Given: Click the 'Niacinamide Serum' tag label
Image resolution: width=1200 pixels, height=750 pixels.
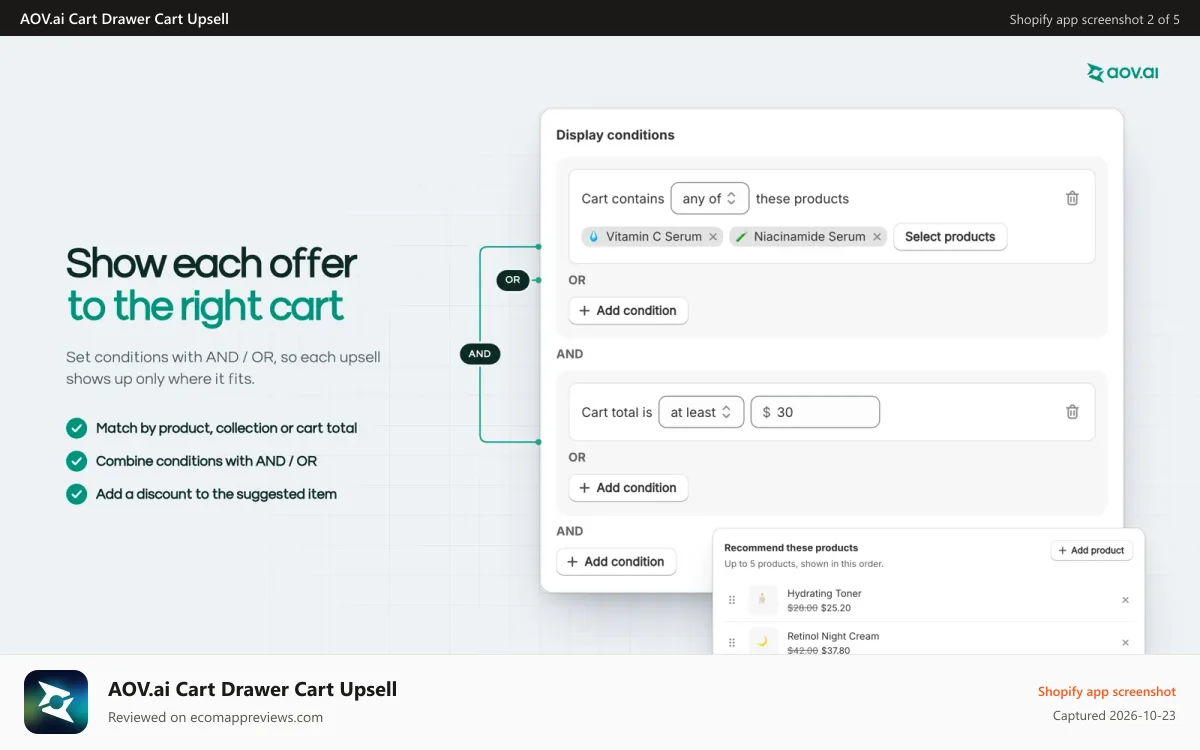Looking at the screenshot, I should pos(810,237).
